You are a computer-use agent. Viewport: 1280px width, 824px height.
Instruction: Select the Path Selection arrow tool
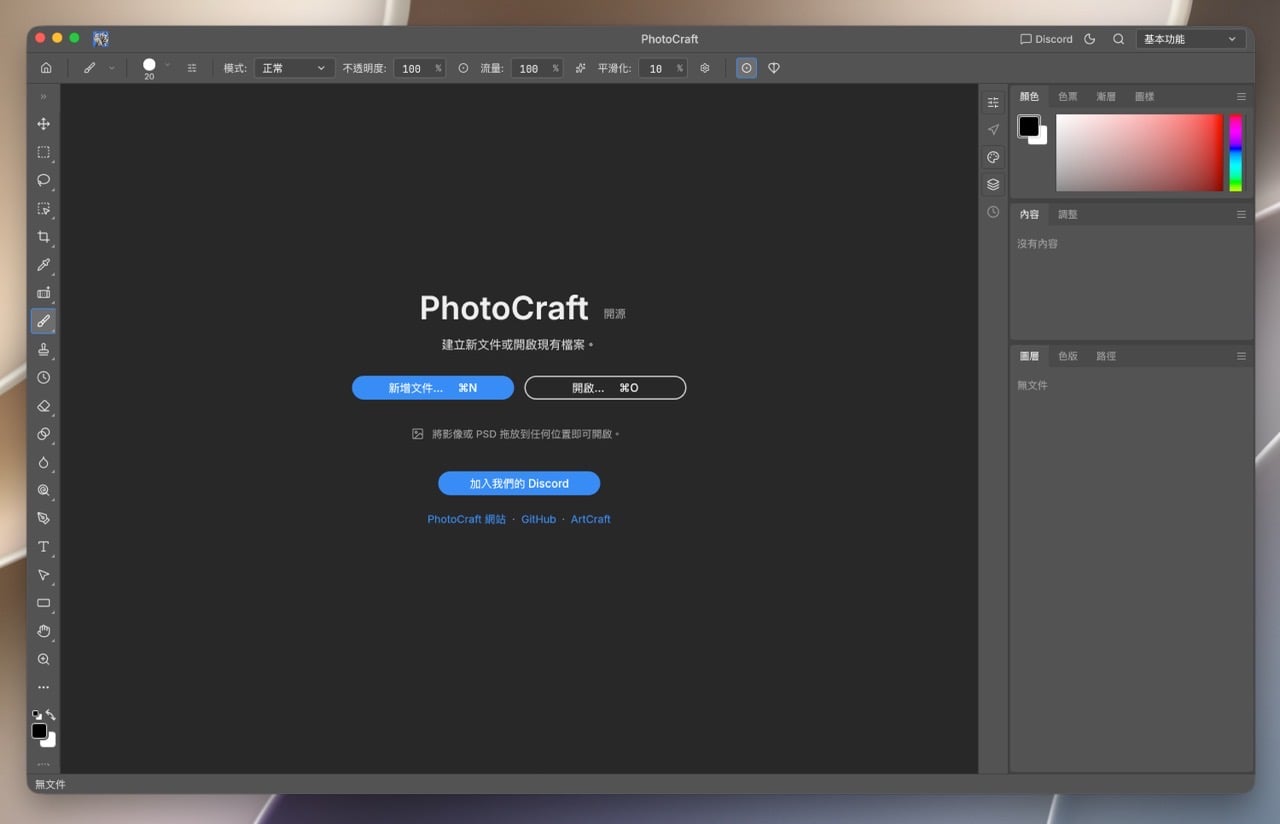point(43,575)
